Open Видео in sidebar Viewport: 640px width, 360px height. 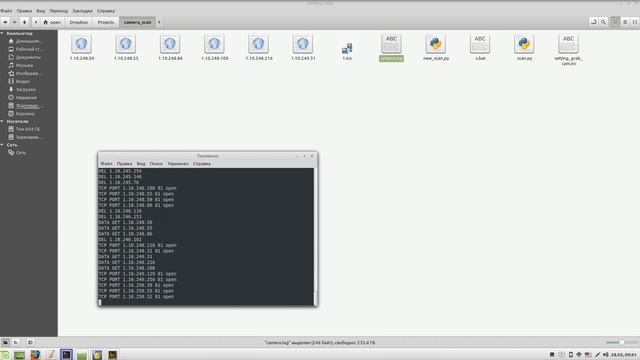click(19, 82)
